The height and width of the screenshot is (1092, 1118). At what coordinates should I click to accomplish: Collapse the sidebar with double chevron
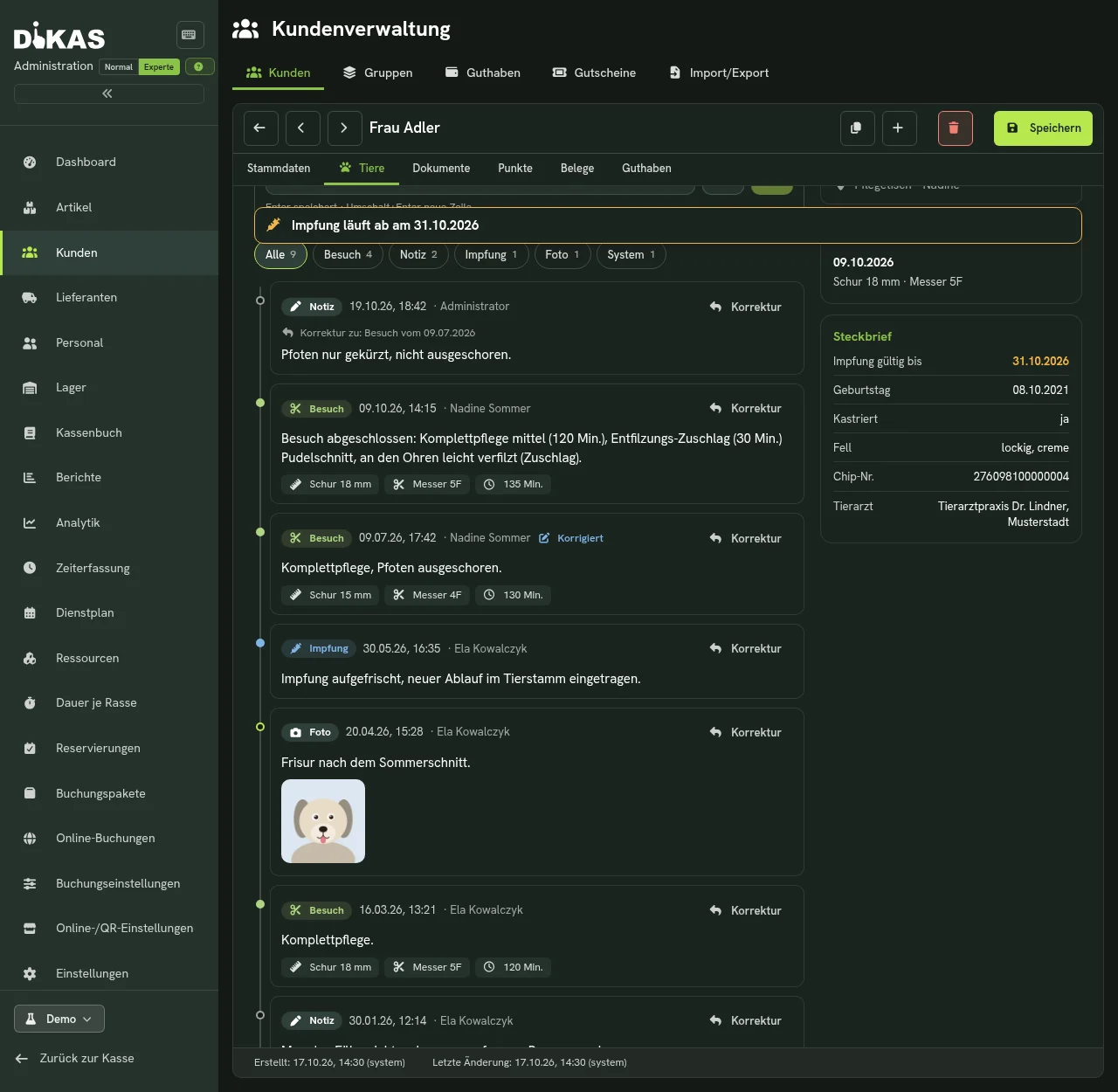coord(108,93)
